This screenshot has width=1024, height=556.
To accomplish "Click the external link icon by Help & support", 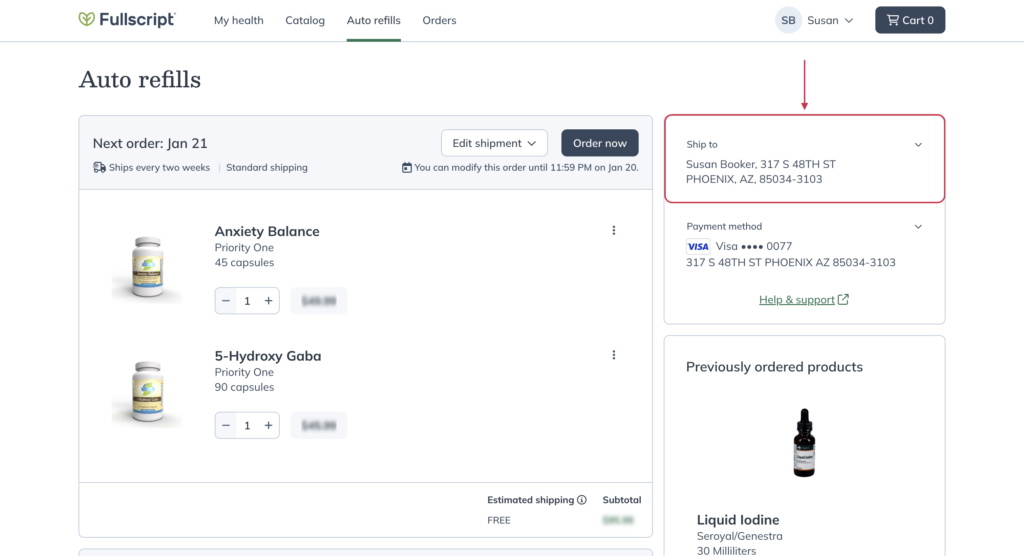I will point(843,299).
